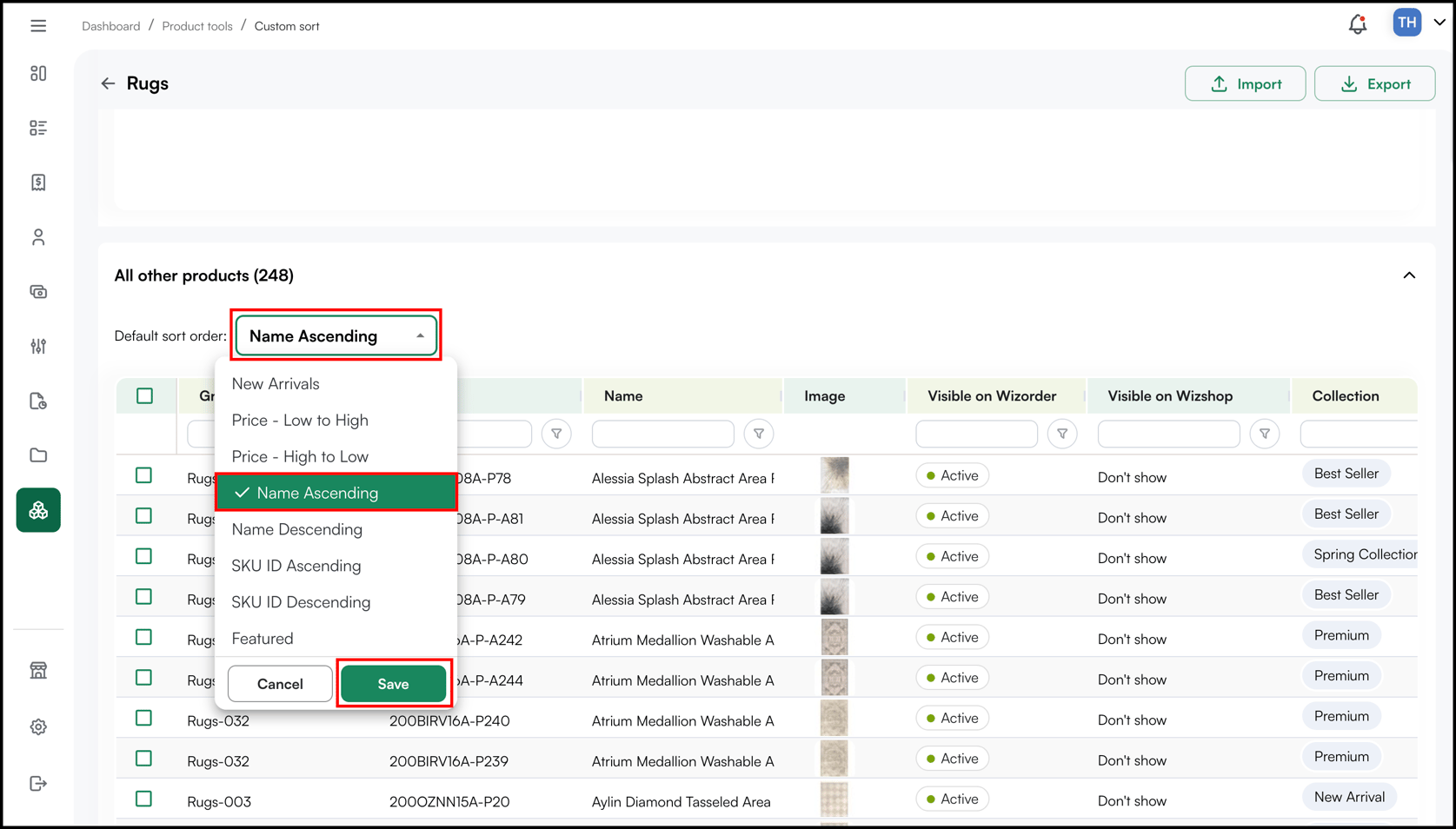Expand the TH account menu chevron

pyautogui.click(x=1439, y=23)
